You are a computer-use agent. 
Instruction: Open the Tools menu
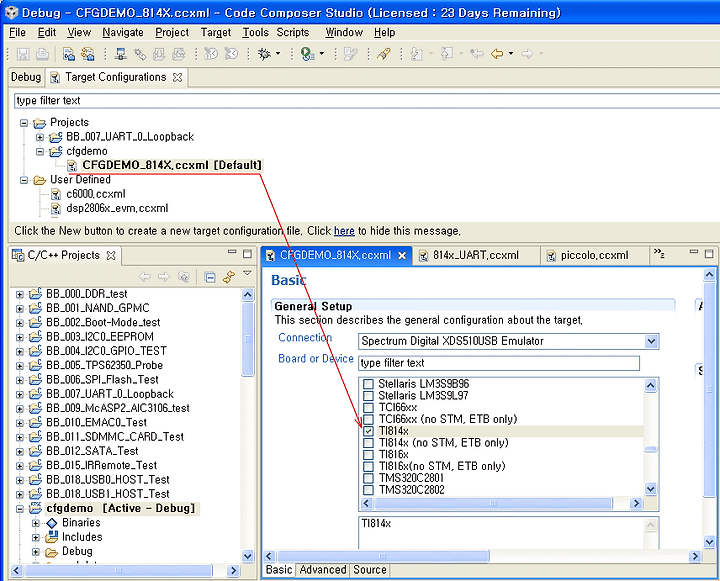pos(255,33)
